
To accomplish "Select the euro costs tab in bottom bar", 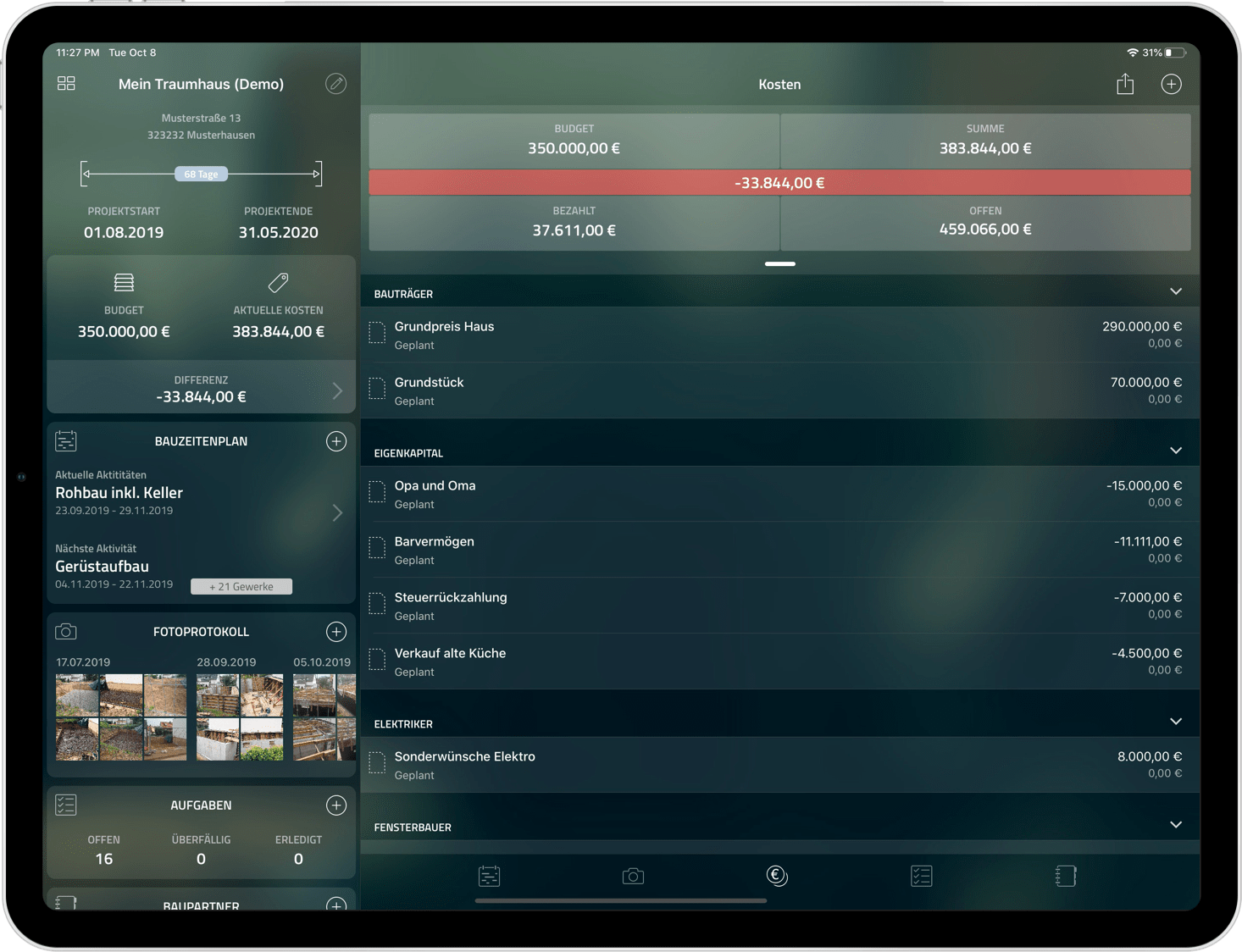I will [x=777, y=876].
